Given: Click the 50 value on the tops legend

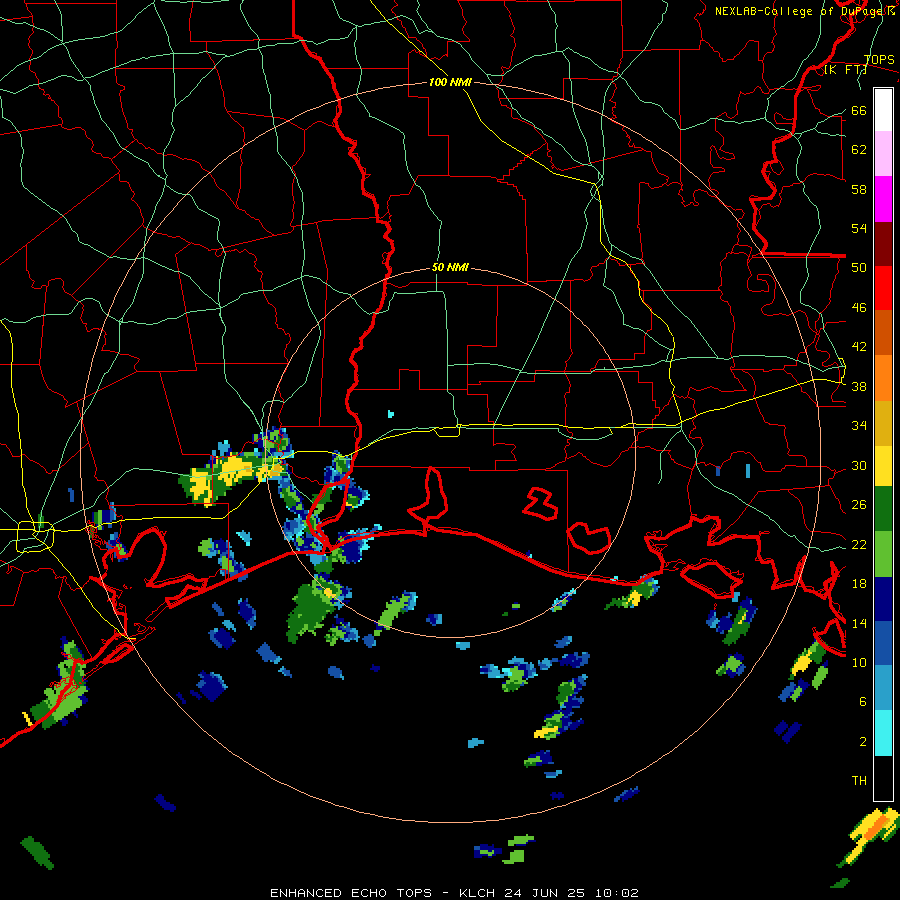Looking at the screenshot, I should click(x=859, y=268).
